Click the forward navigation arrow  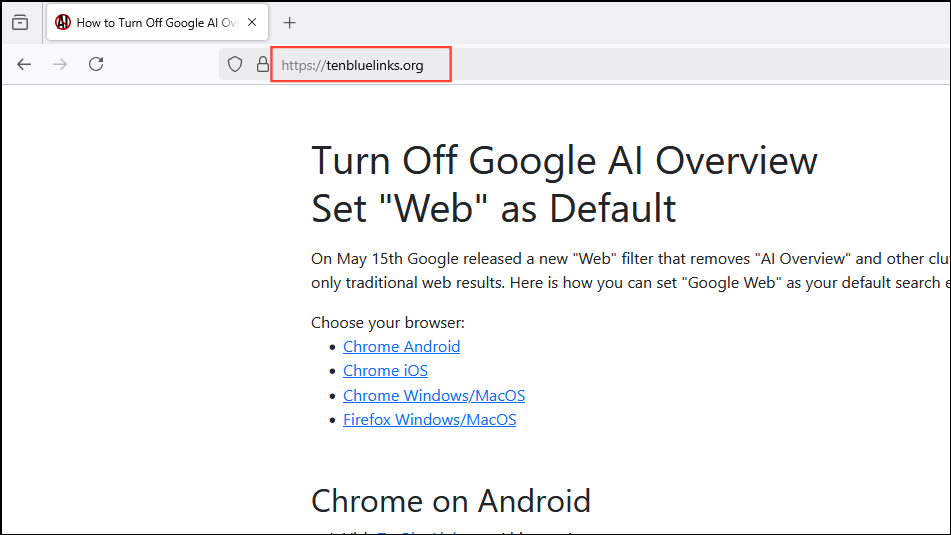(x=60, y=64)
